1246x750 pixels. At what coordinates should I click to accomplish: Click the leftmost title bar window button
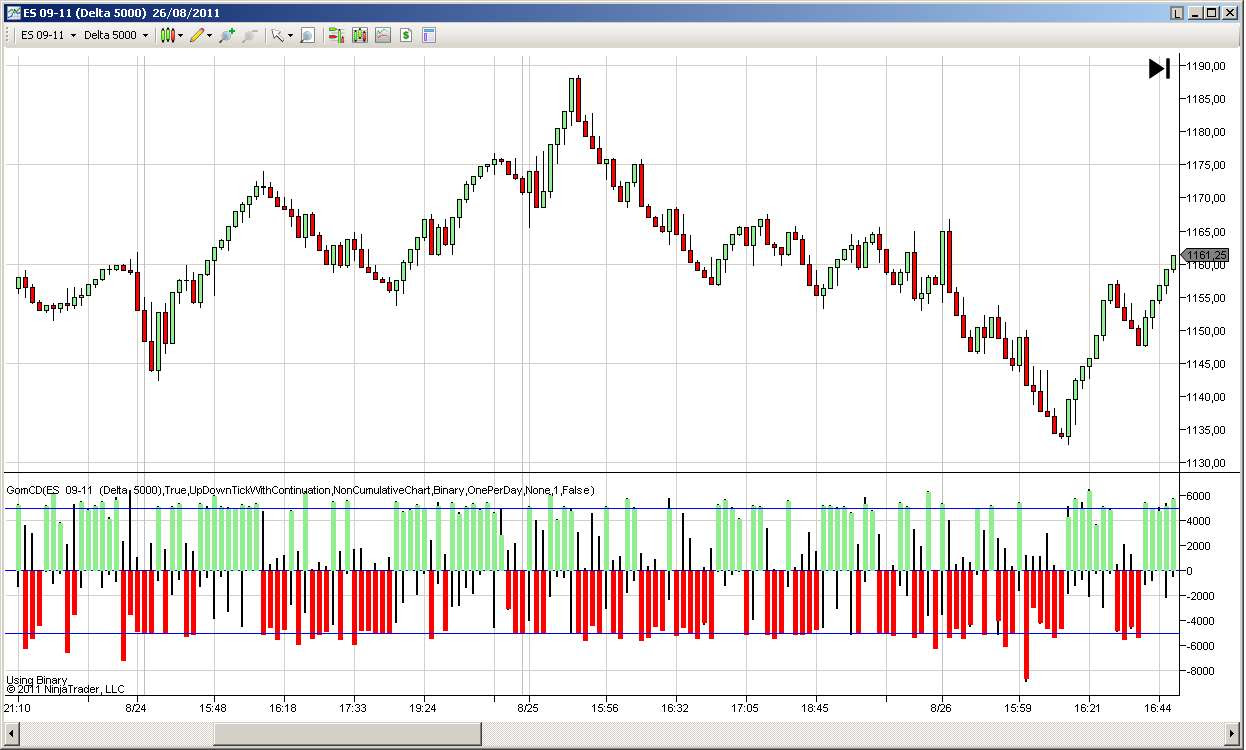(x=1177, y=13)
